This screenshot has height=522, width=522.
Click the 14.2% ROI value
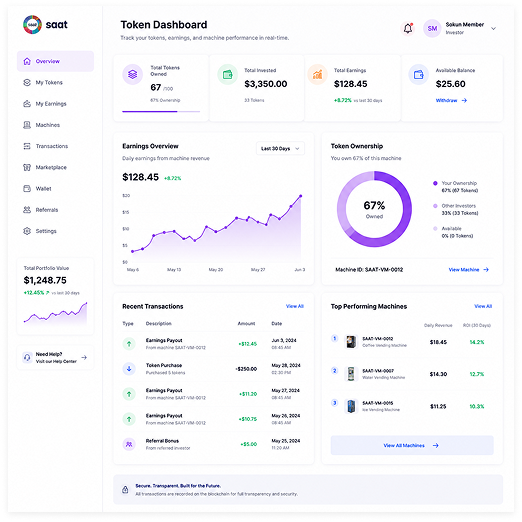click(477, 342)
